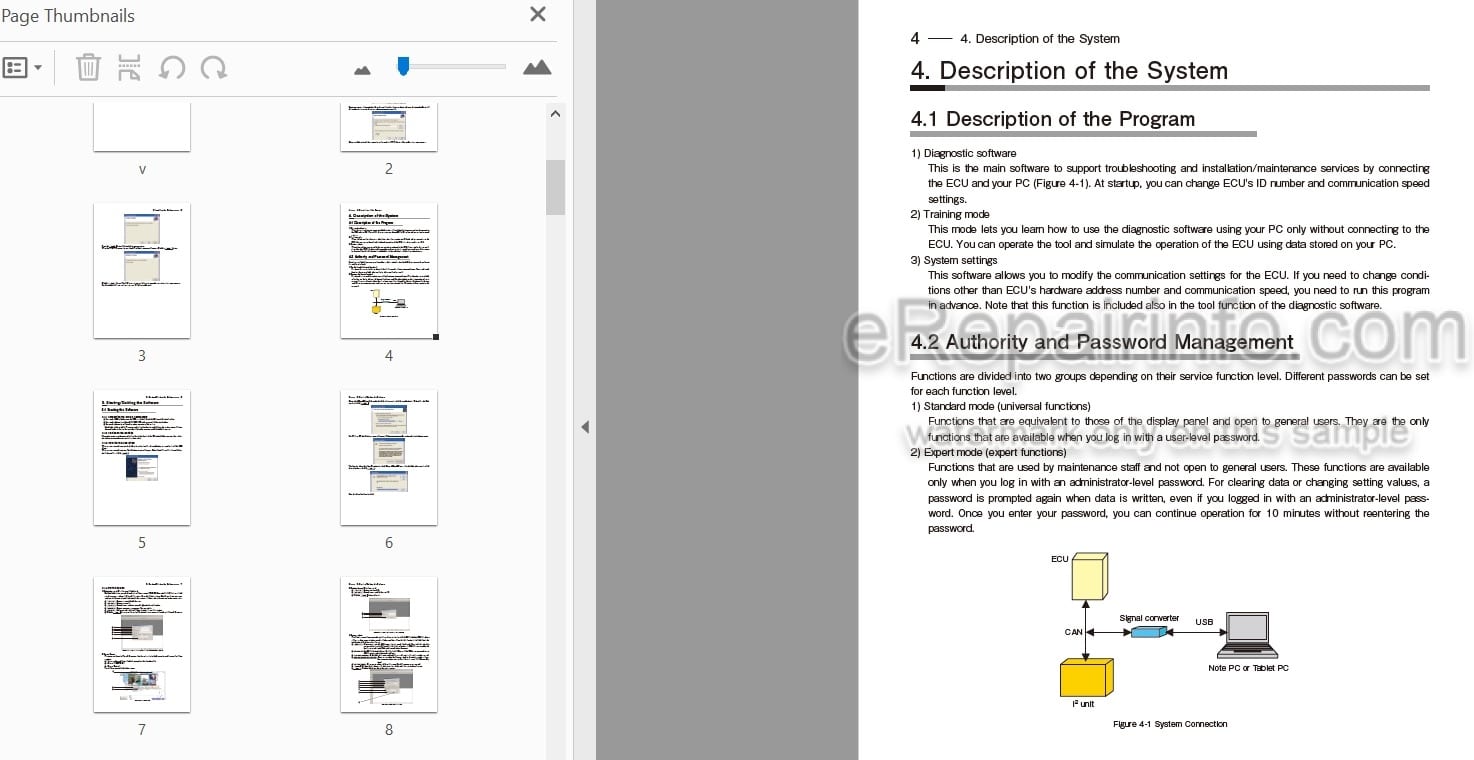Adjust the thumbnail size slider handle
The width and height of the screenshot is (1474, 760).
[403, 66]
